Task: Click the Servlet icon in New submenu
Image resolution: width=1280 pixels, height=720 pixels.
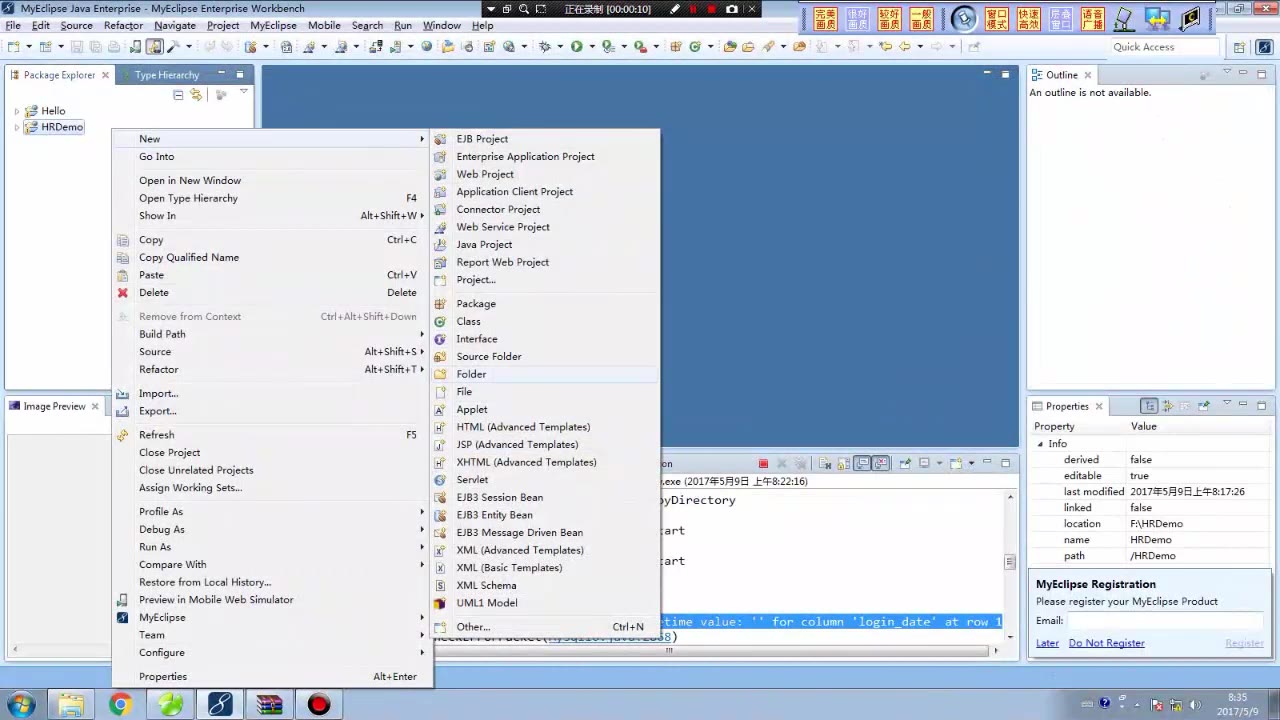Action: pyautogui.click(x=440, y=480)
